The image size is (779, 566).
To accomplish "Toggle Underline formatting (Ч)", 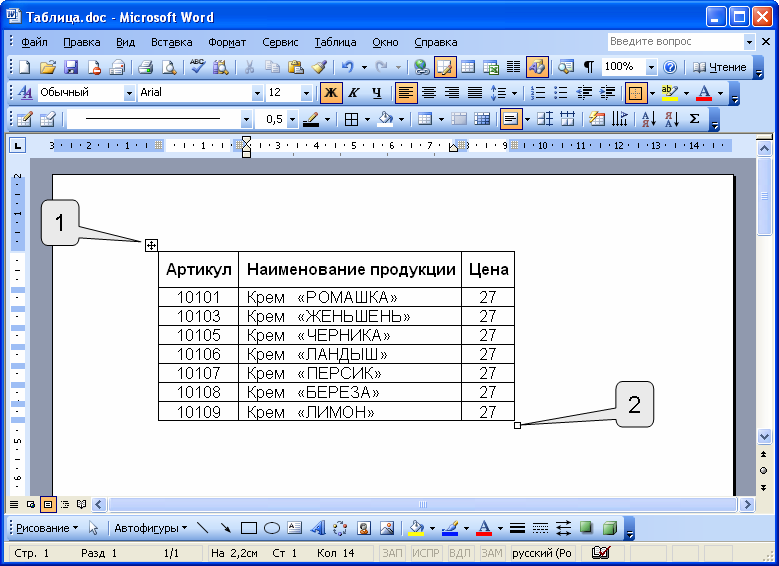I will 377,93.
